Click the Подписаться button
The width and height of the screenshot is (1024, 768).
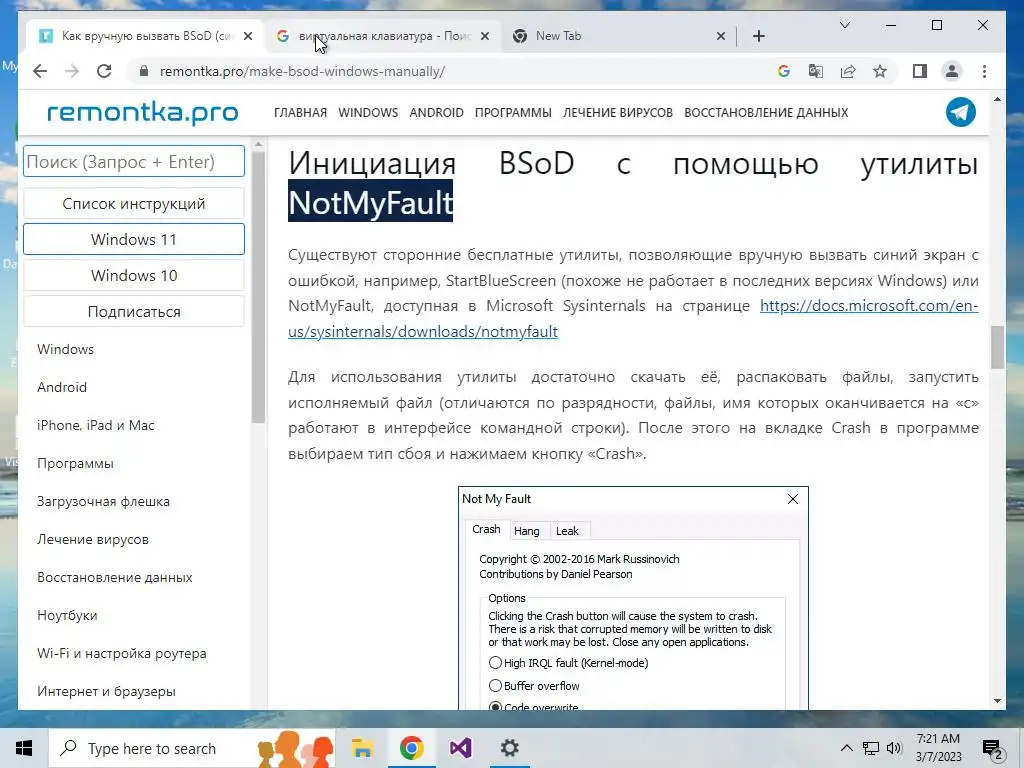coord(134,312)
